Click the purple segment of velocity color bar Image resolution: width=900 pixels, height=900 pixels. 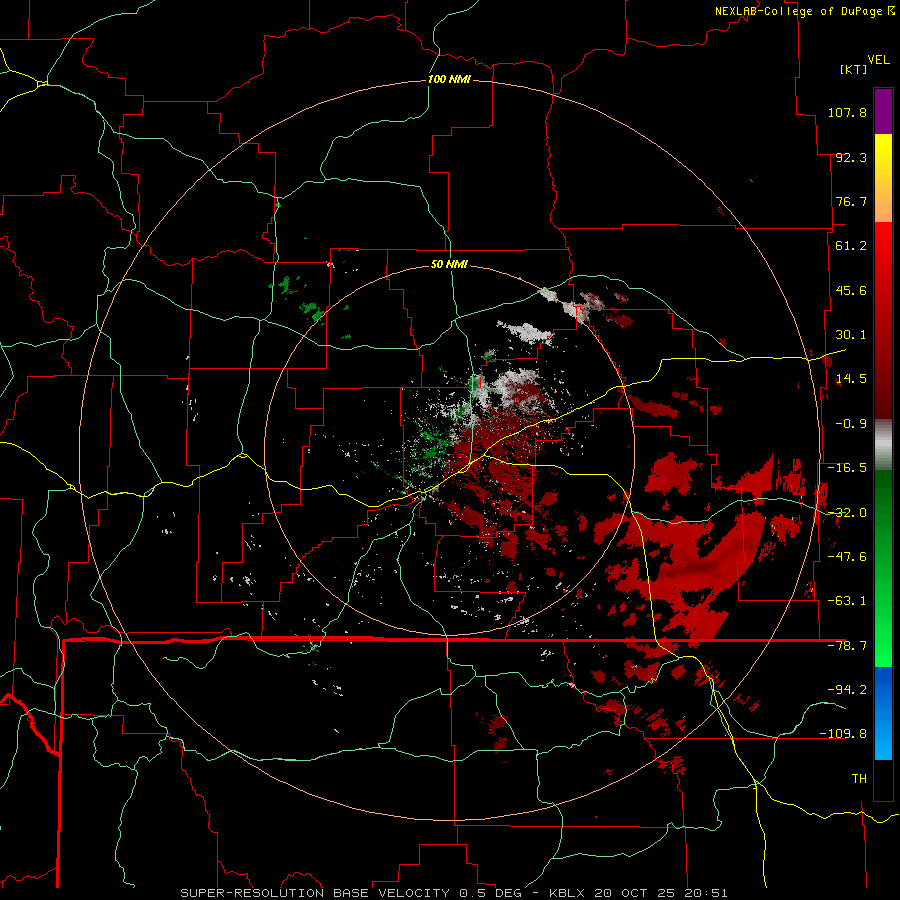click(x=883, y=112)
